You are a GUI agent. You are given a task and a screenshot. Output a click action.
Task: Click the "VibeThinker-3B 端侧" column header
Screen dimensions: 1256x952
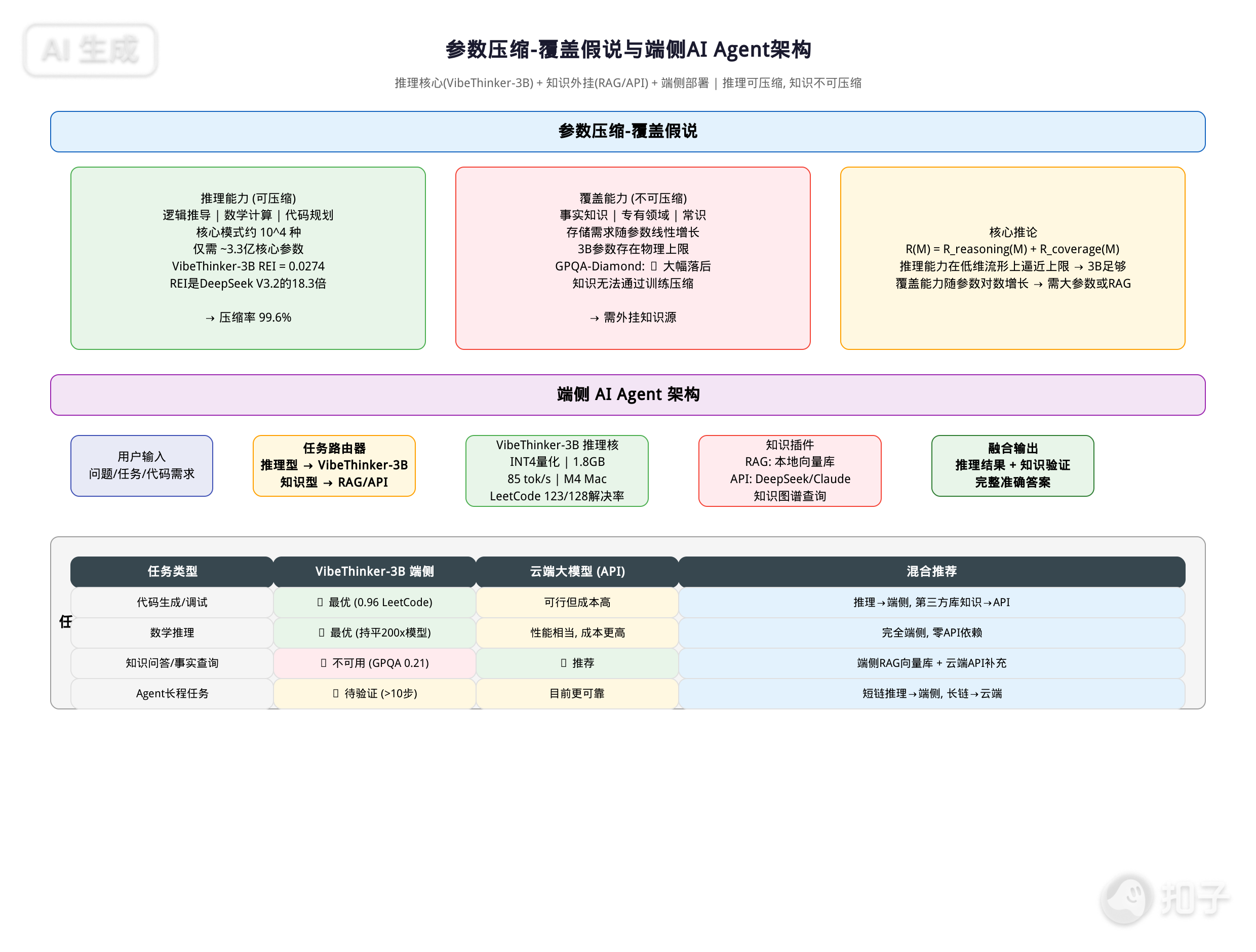click(x=375, y=572)
